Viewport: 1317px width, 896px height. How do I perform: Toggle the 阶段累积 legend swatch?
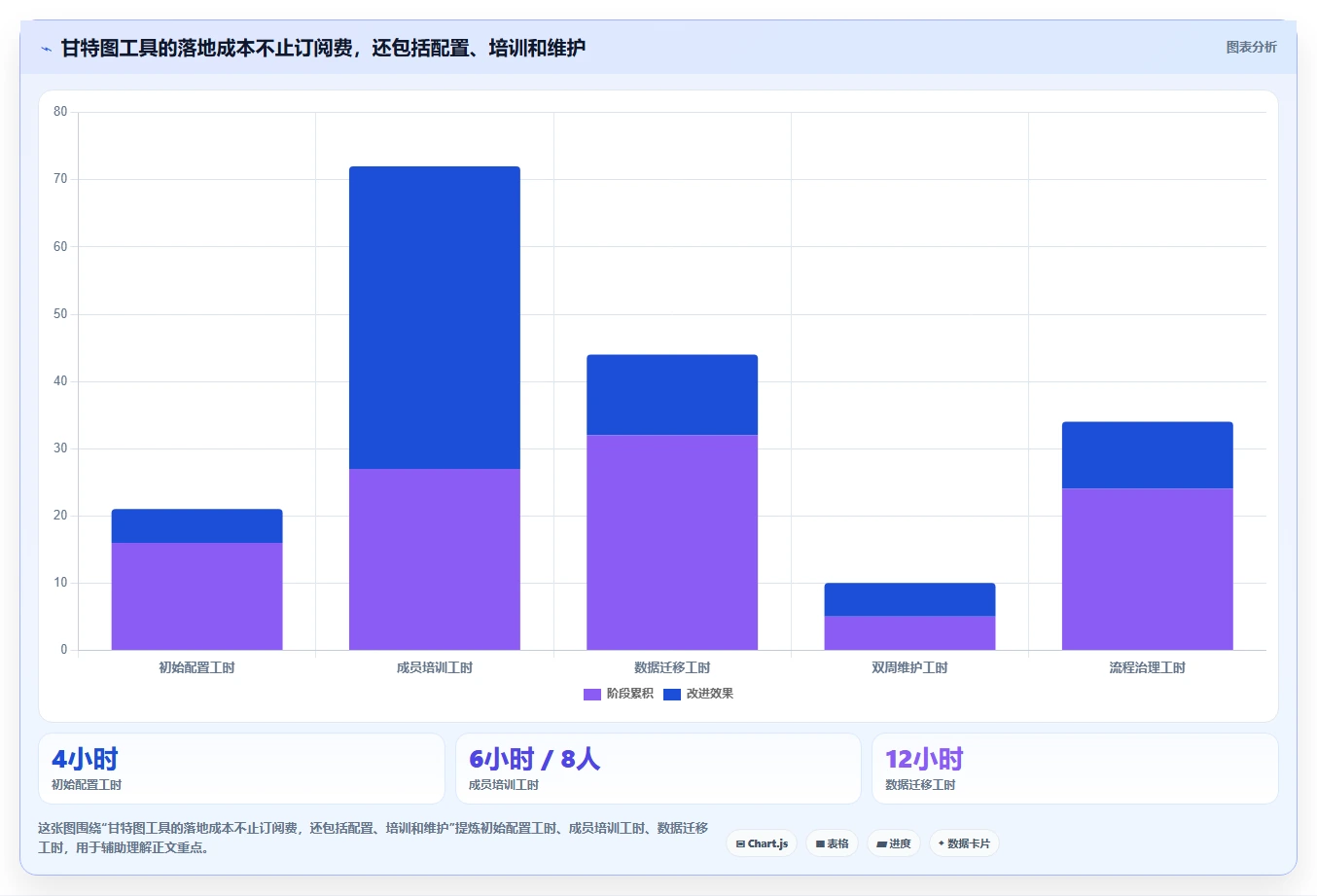coord(592,694)
